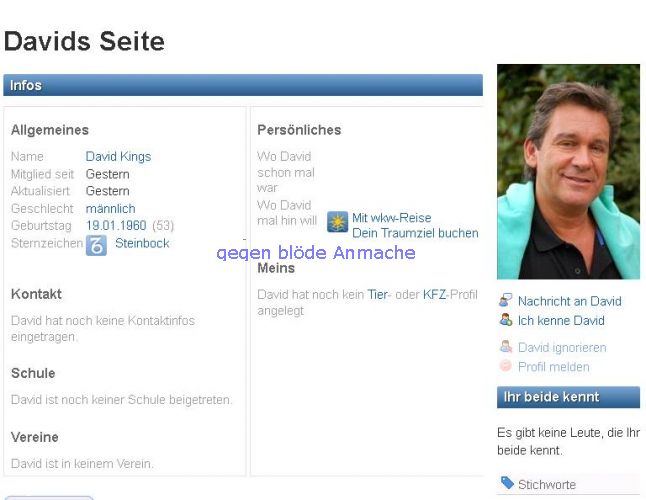
Task: Click Dein Traumziel buchen link
Action: pyautogui.click(x=414, y=233)
